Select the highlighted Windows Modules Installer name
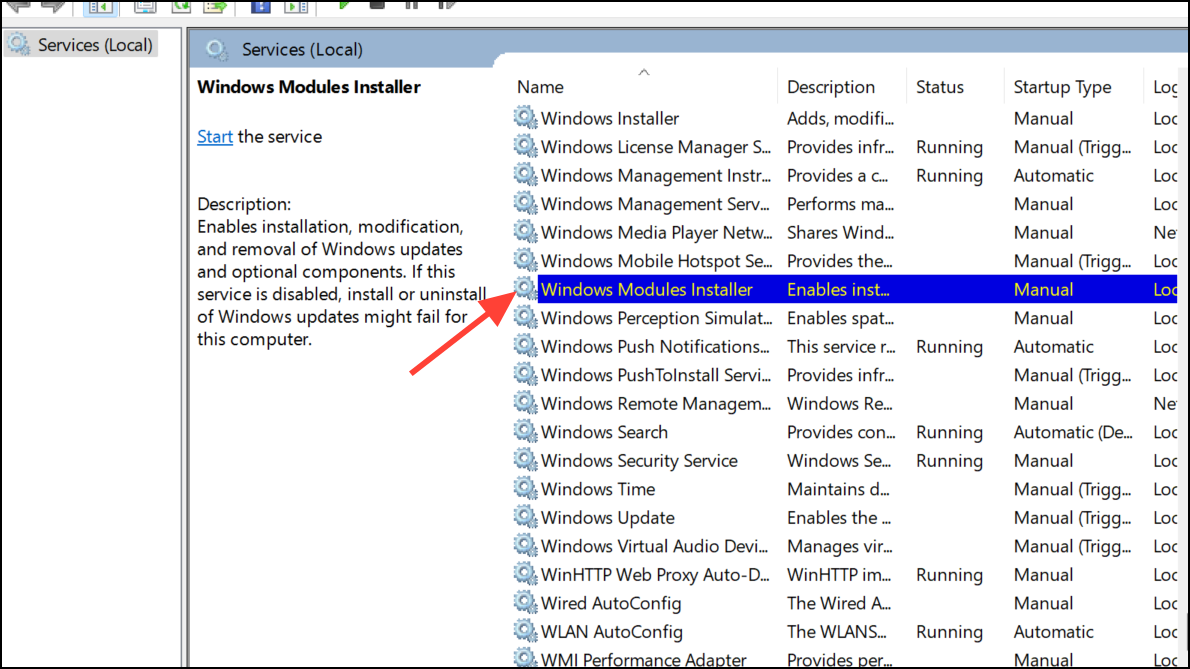 647,290
